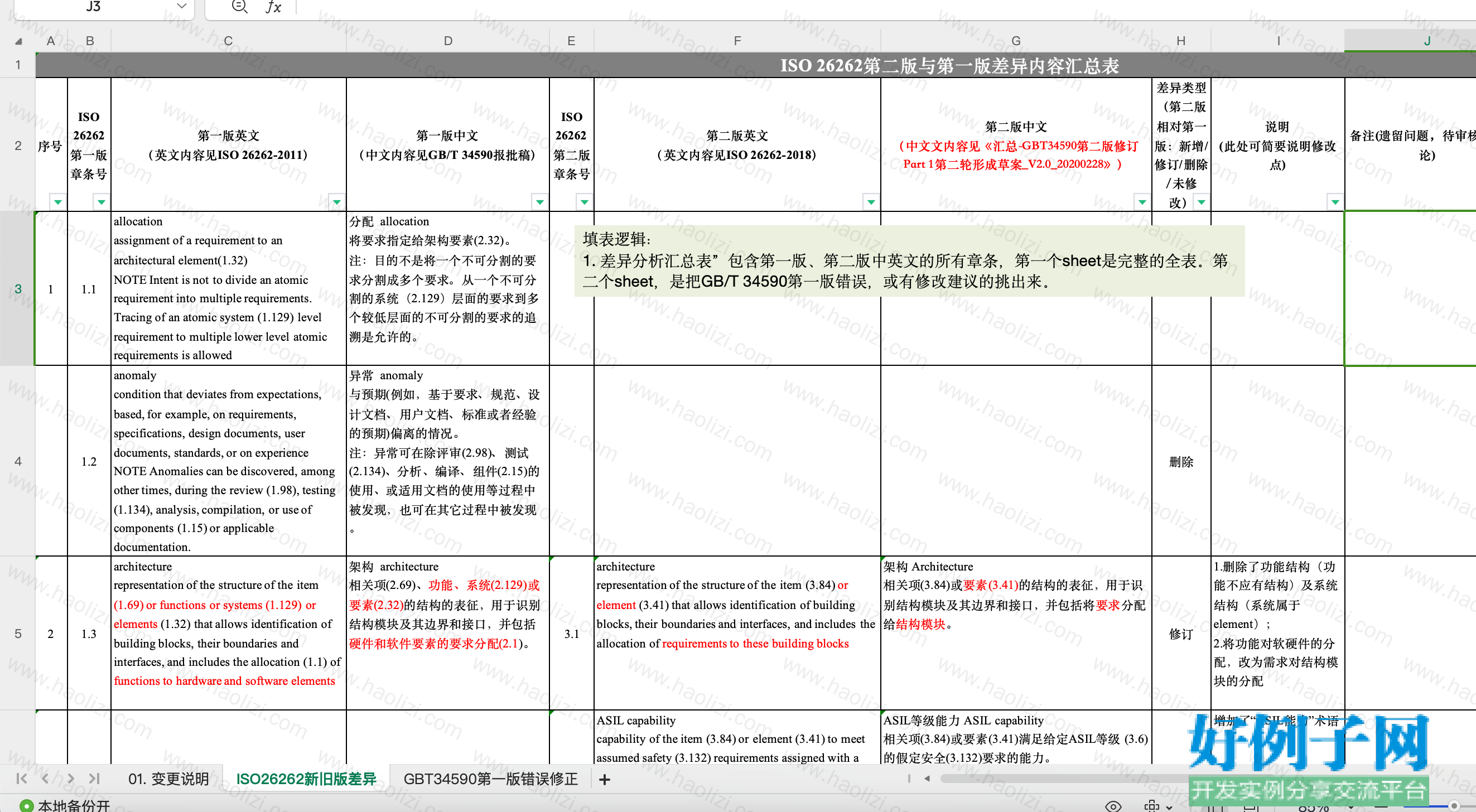
Task: Open the reading layout focus icon
Action: point(1152,806)
